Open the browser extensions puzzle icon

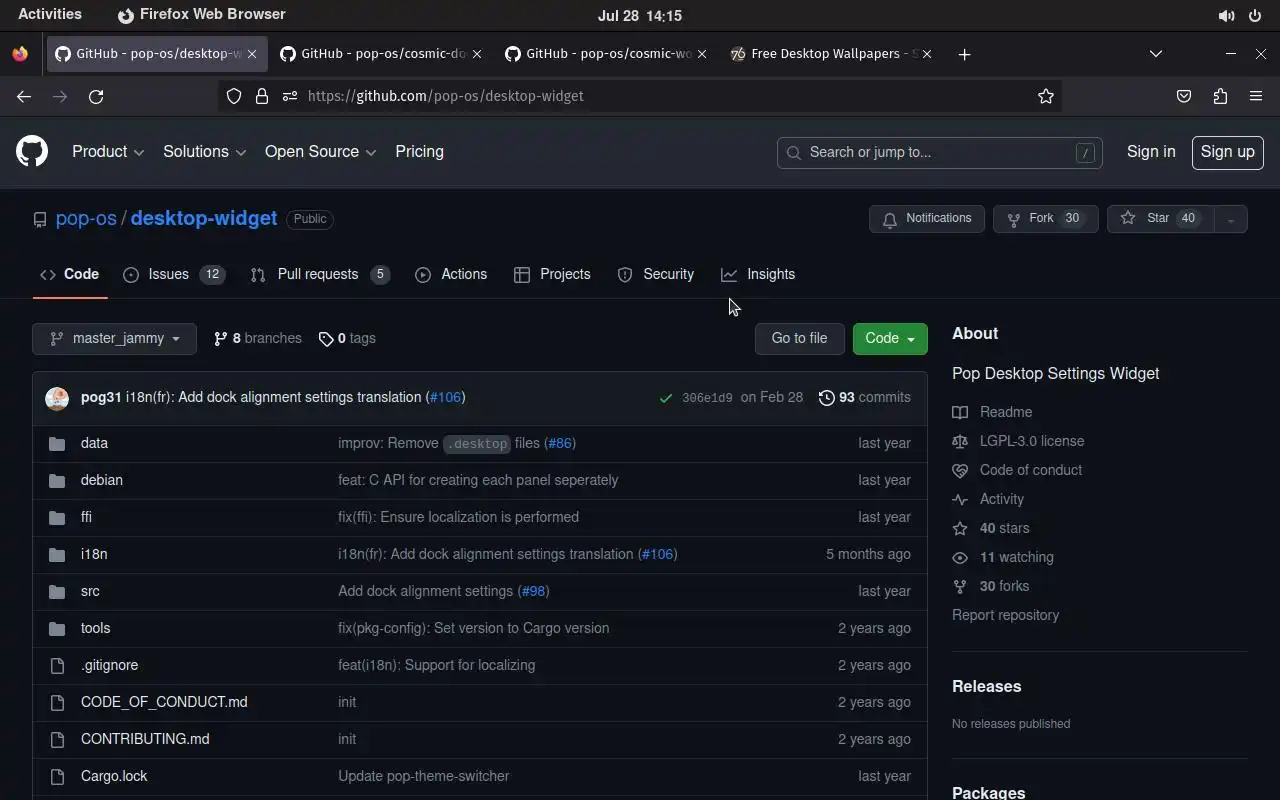point(1220,96)
